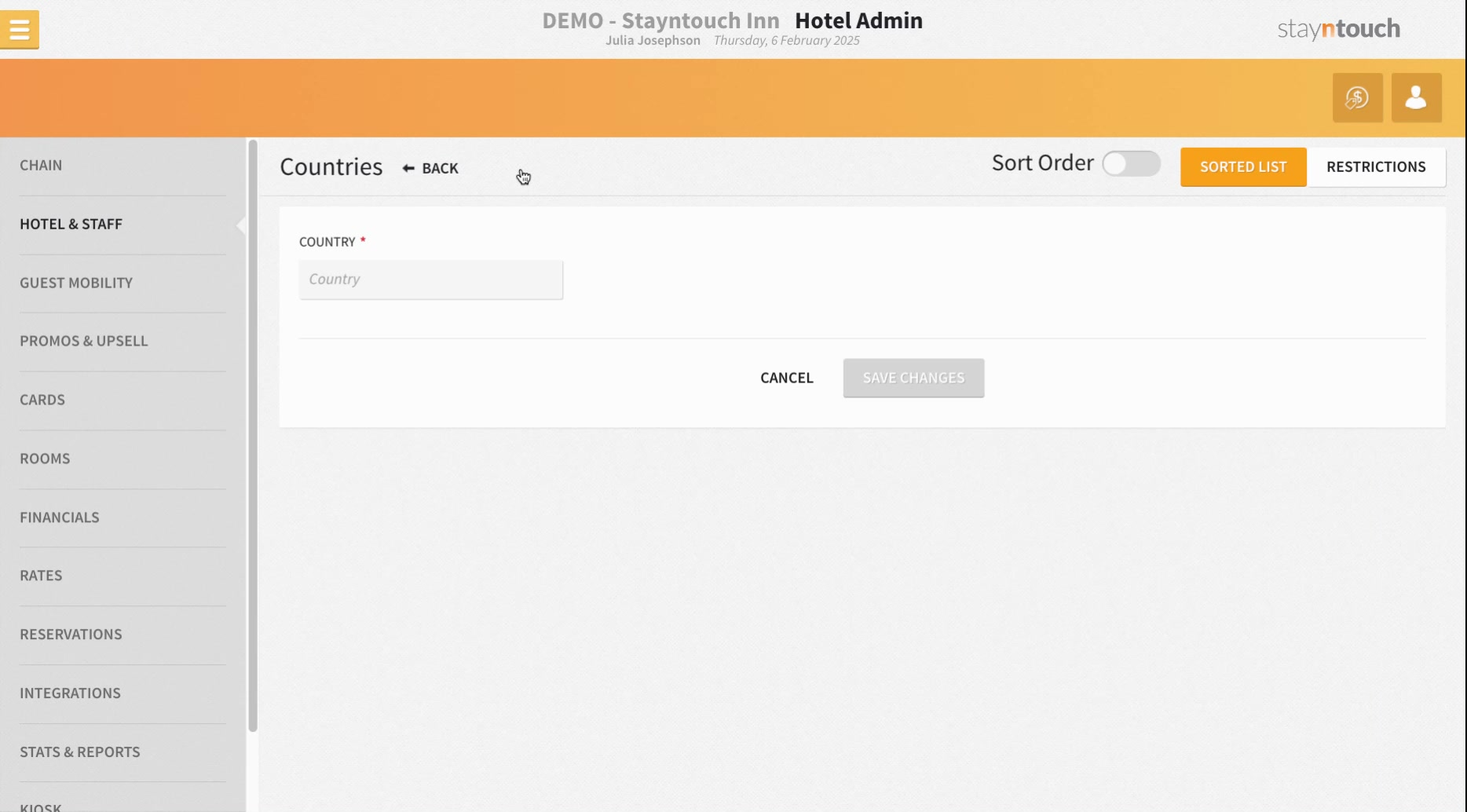Click the Hotel Admin title text
1467x812 pixels.
pos(858,20)
